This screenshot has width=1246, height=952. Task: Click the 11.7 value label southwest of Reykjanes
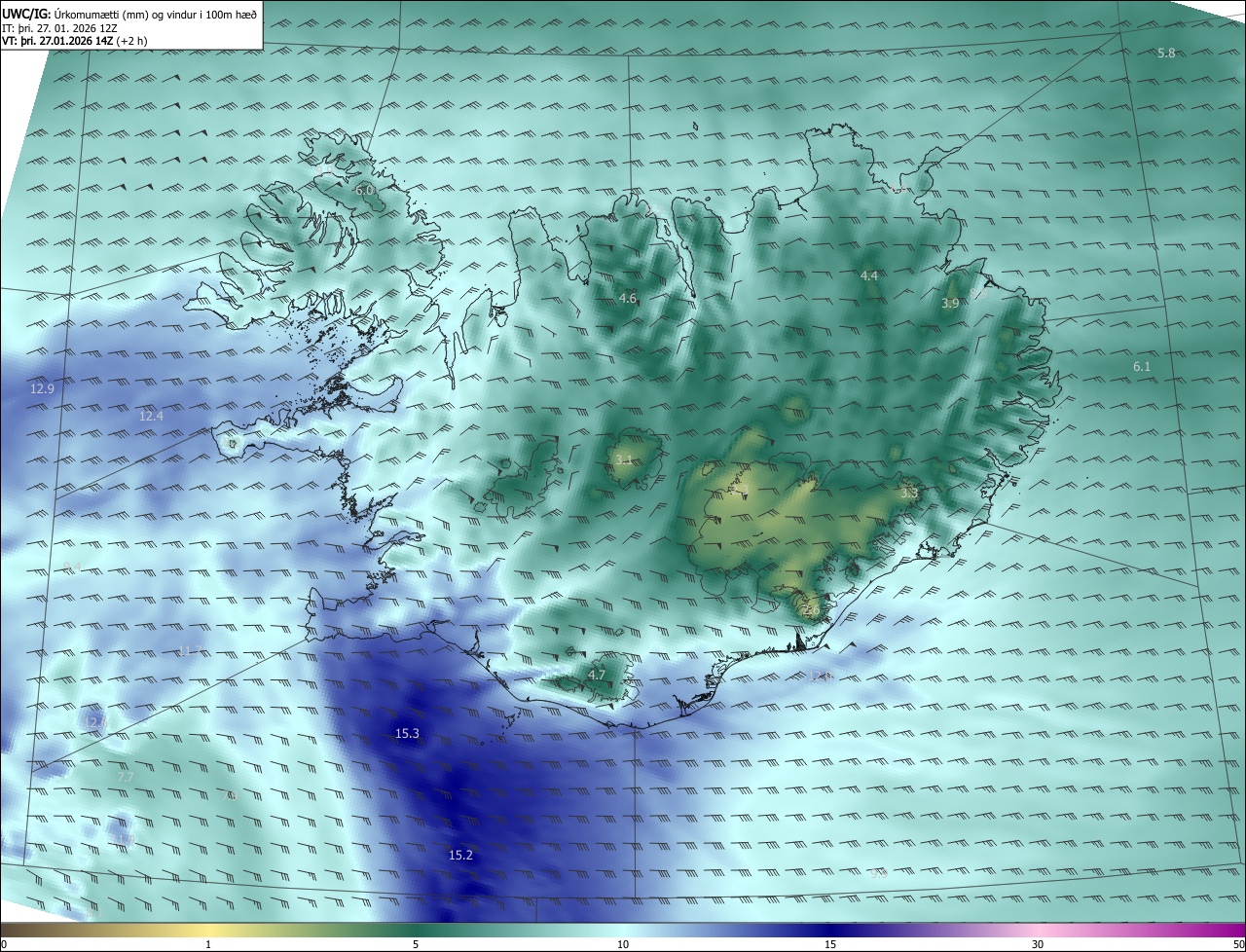click(189, 650)
